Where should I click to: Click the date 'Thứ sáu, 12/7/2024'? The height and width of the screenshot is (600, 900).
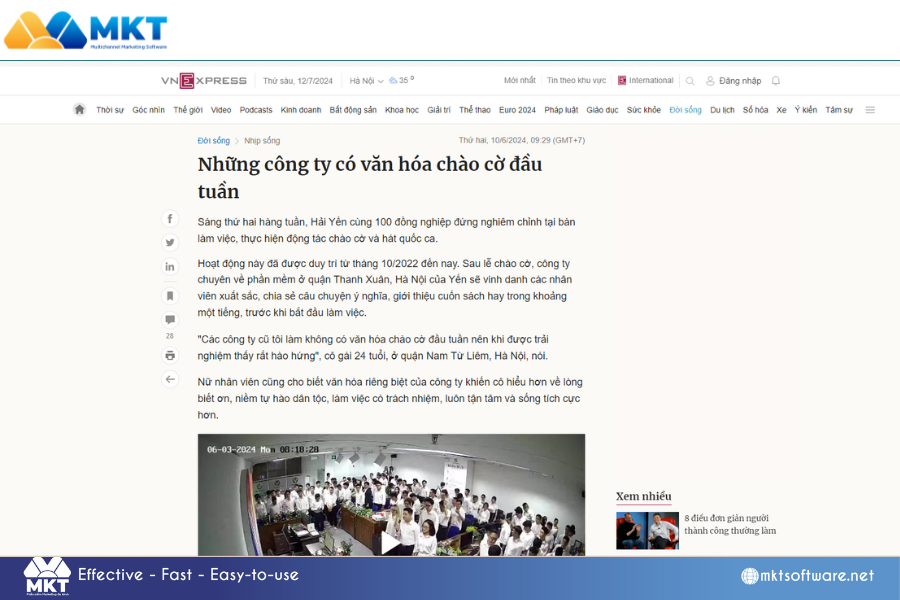click(x=297, y=81)
